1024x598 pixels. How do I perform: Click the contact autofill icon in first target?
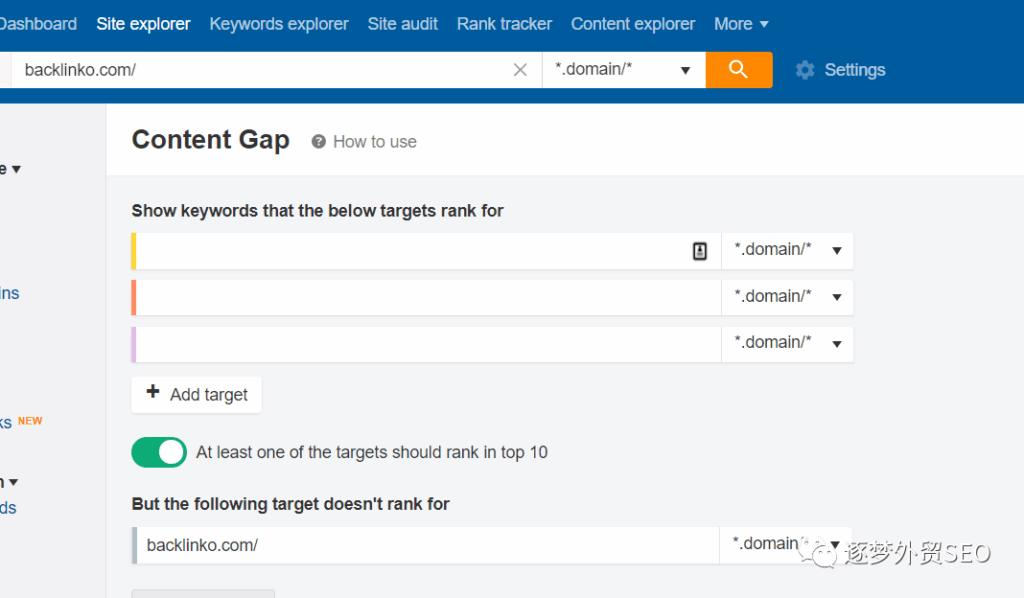click(699, 251)
